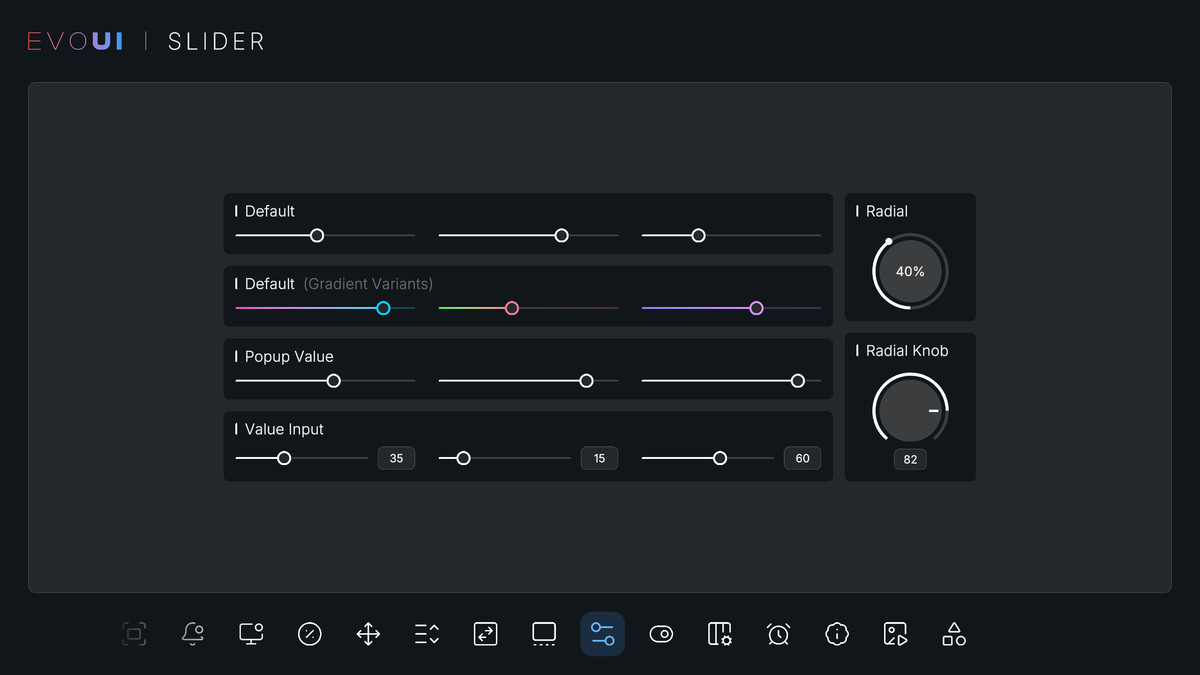The image size is (1200, 675).
Task: Click the monitor display component icon
Action: tap(250, 633)
